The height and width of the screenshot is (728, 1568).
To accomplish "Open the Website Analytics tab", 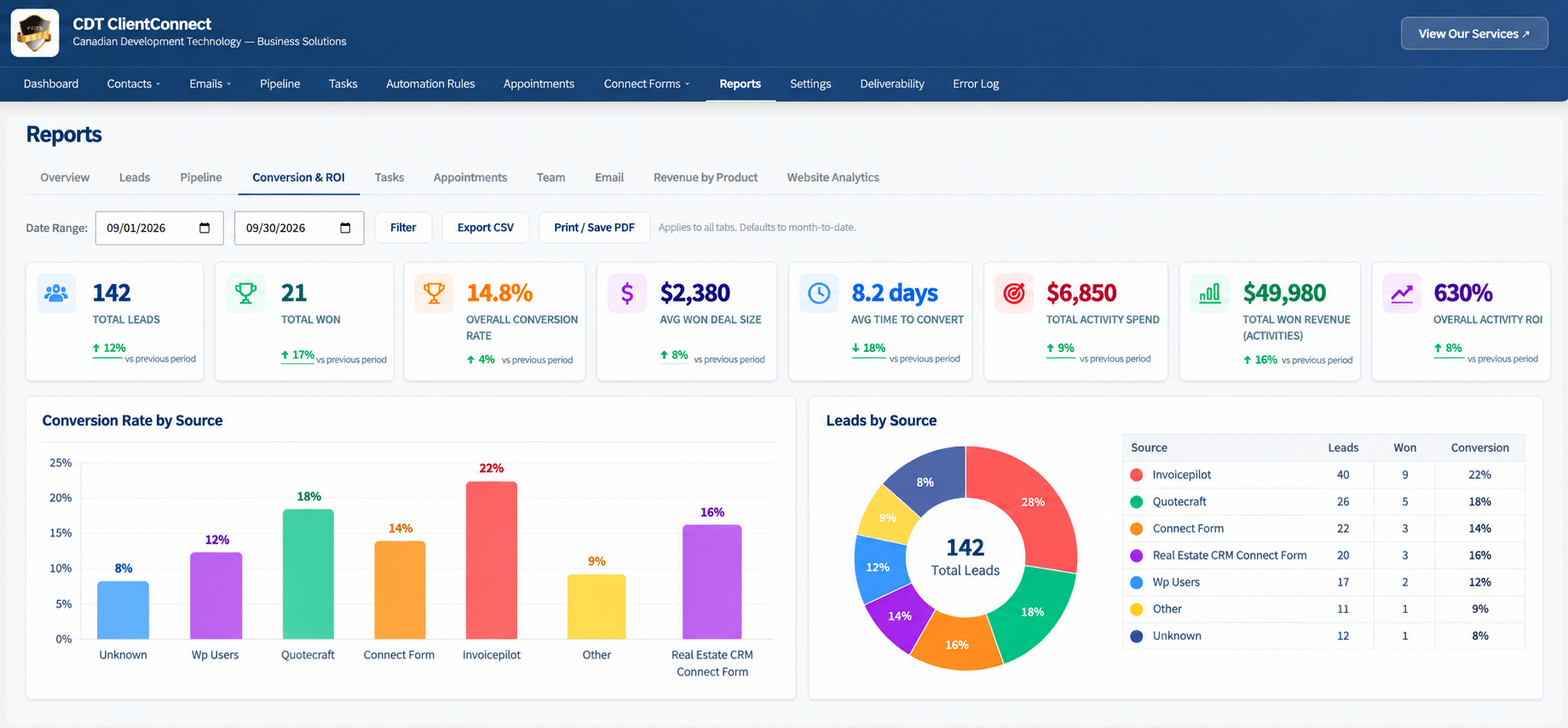I will 833,177.
